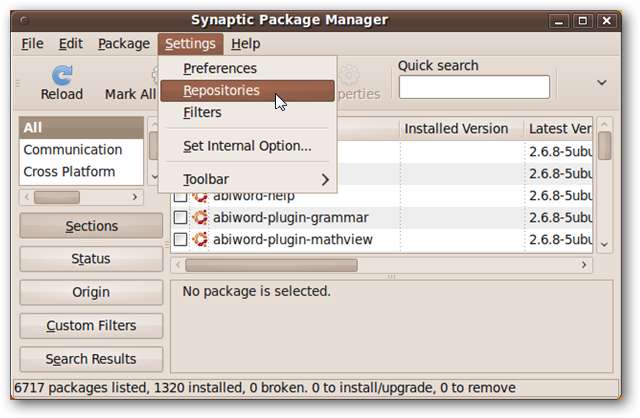Click the abiword-help package icon

200,195
